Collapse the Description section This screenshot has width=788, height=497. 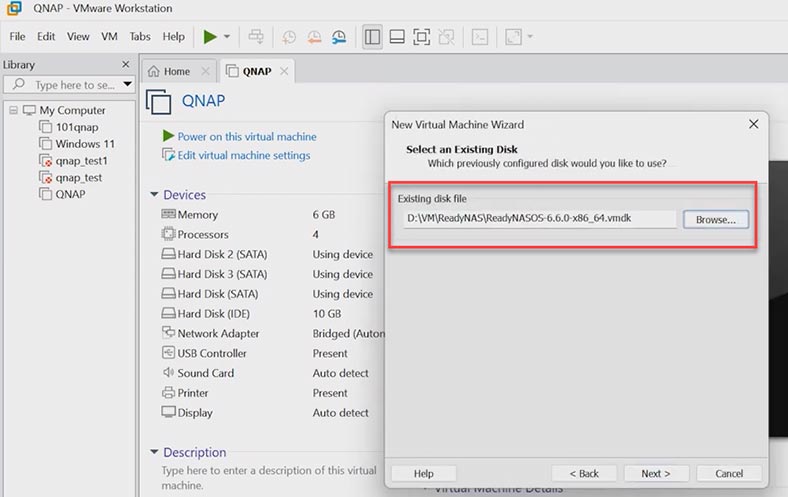(154, 452)
